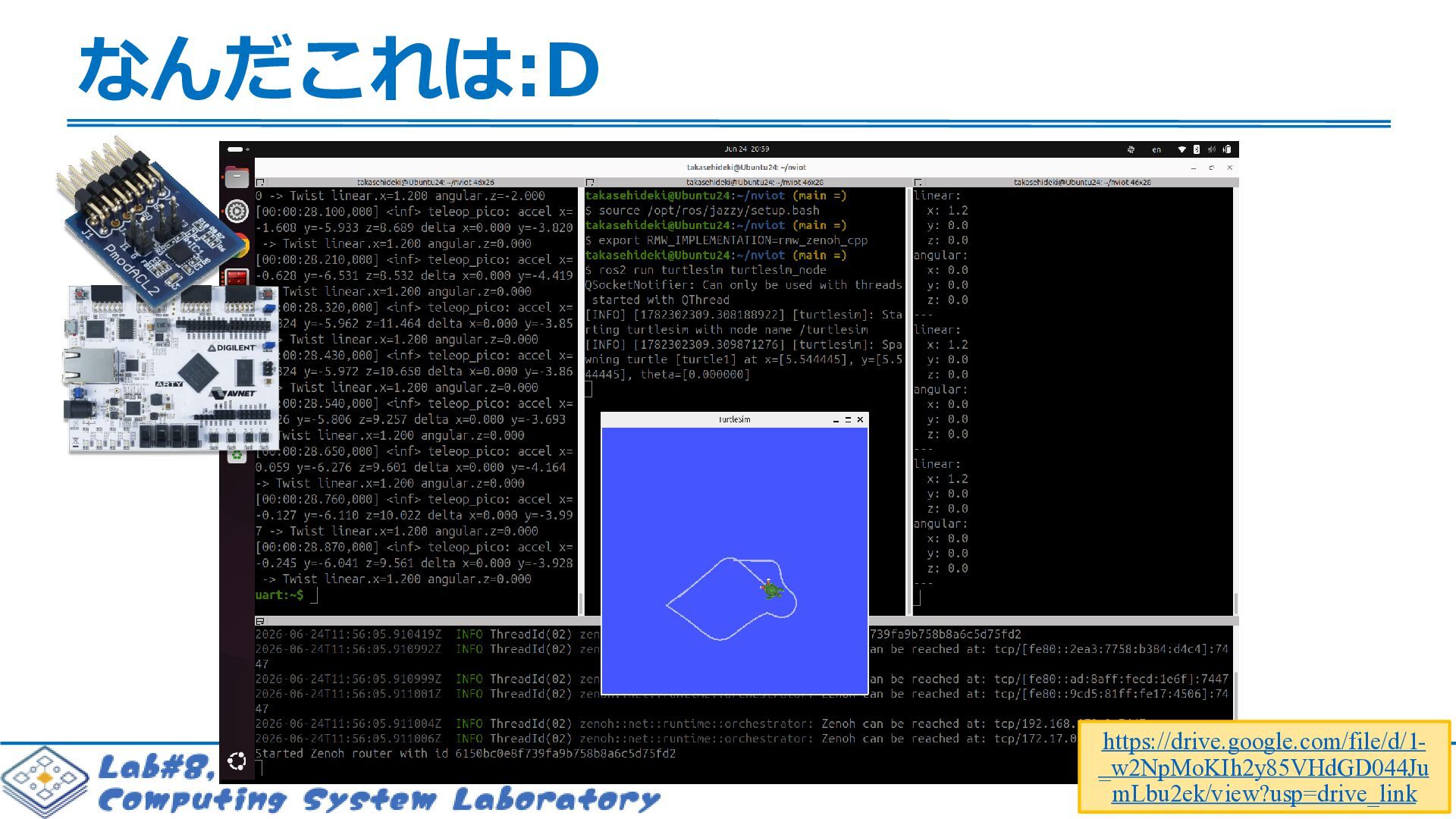Screen dimensions: 1456x819
Task: Minimize the Terminator window
Action: click(1194, 168)
